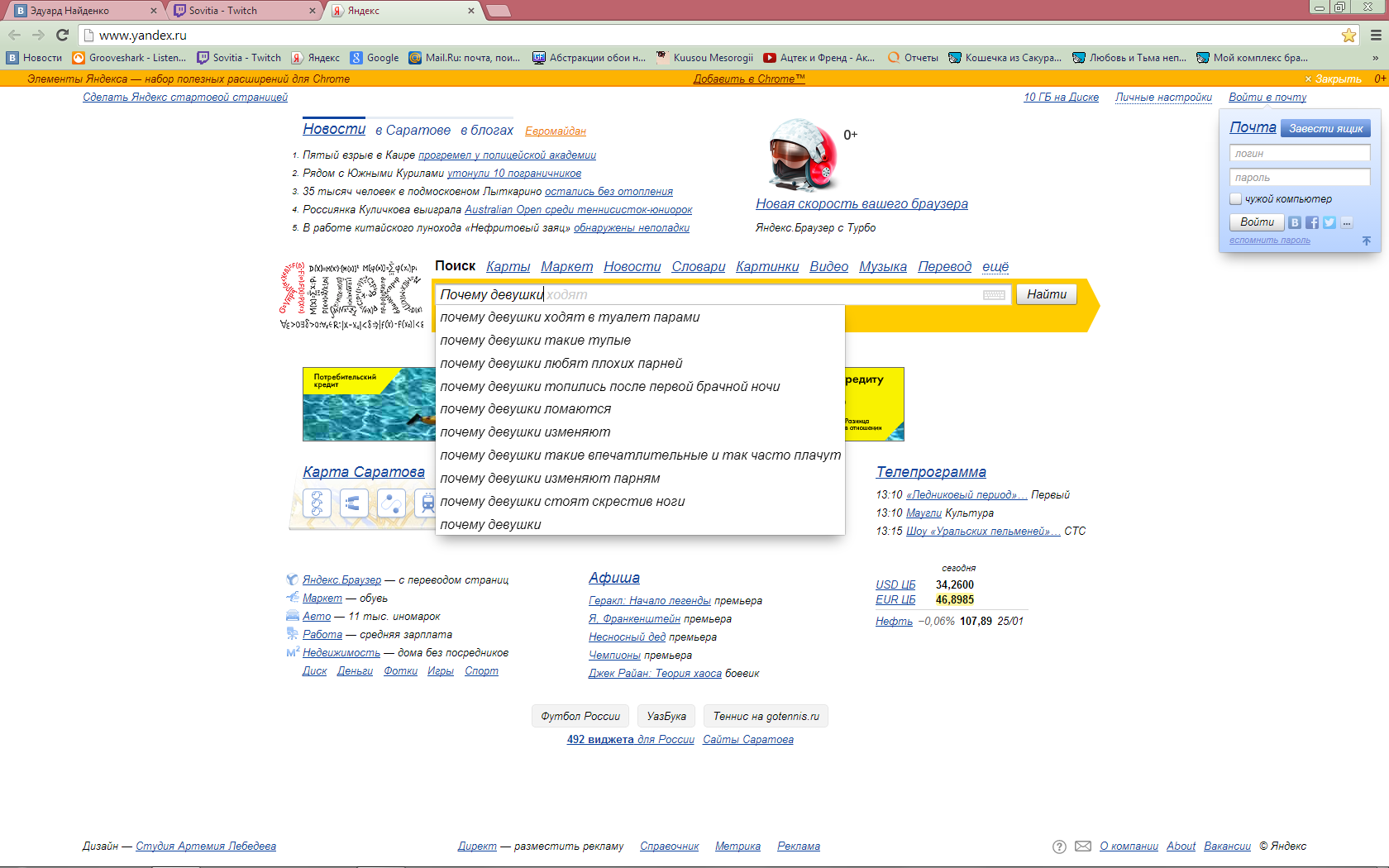Open the feedback envelope icon in footer

pos(1083,847)
